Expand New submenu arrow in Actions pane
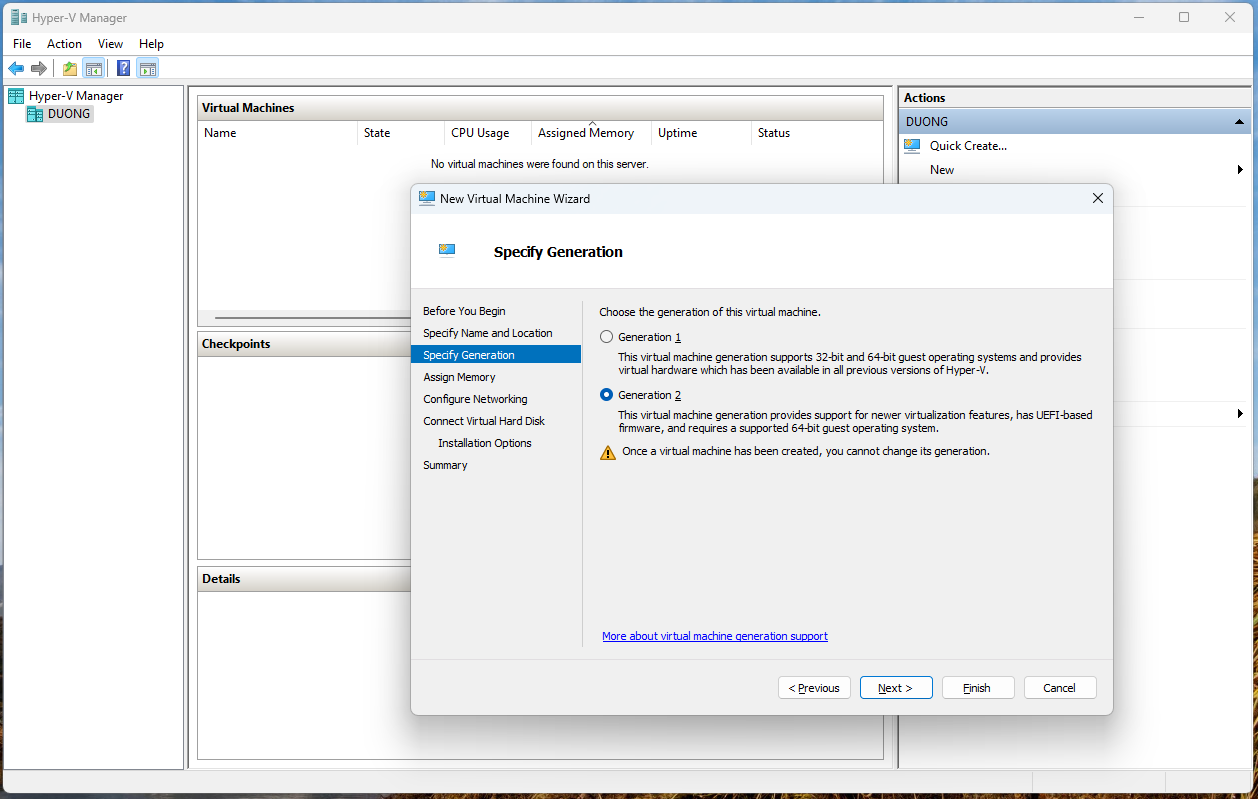The width and height of the screenshot is (1258, 799). pos(1240,170)
